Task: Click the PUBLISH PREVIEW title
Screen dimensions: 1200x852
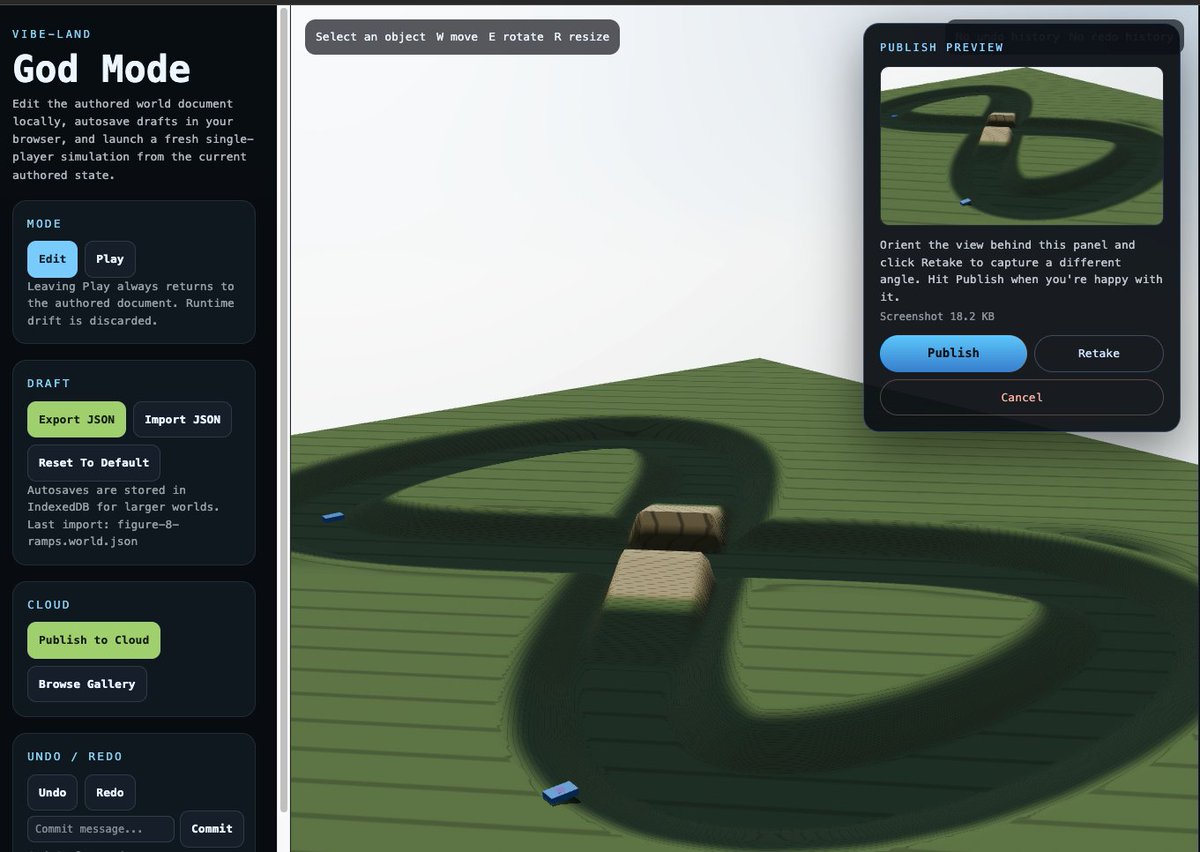Action: pyautogui.click(x=941, y=47)
